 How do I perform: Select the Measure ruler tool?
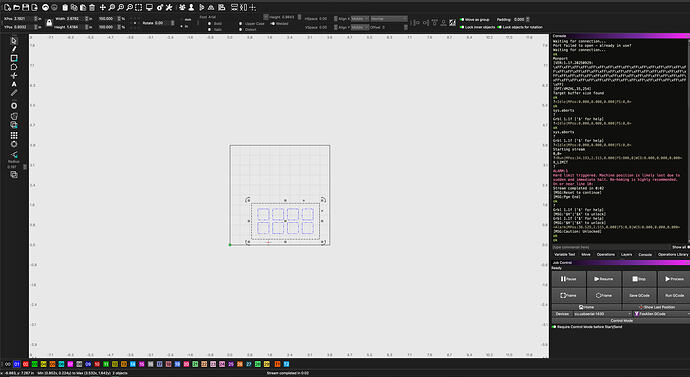[x=14, y=93]
